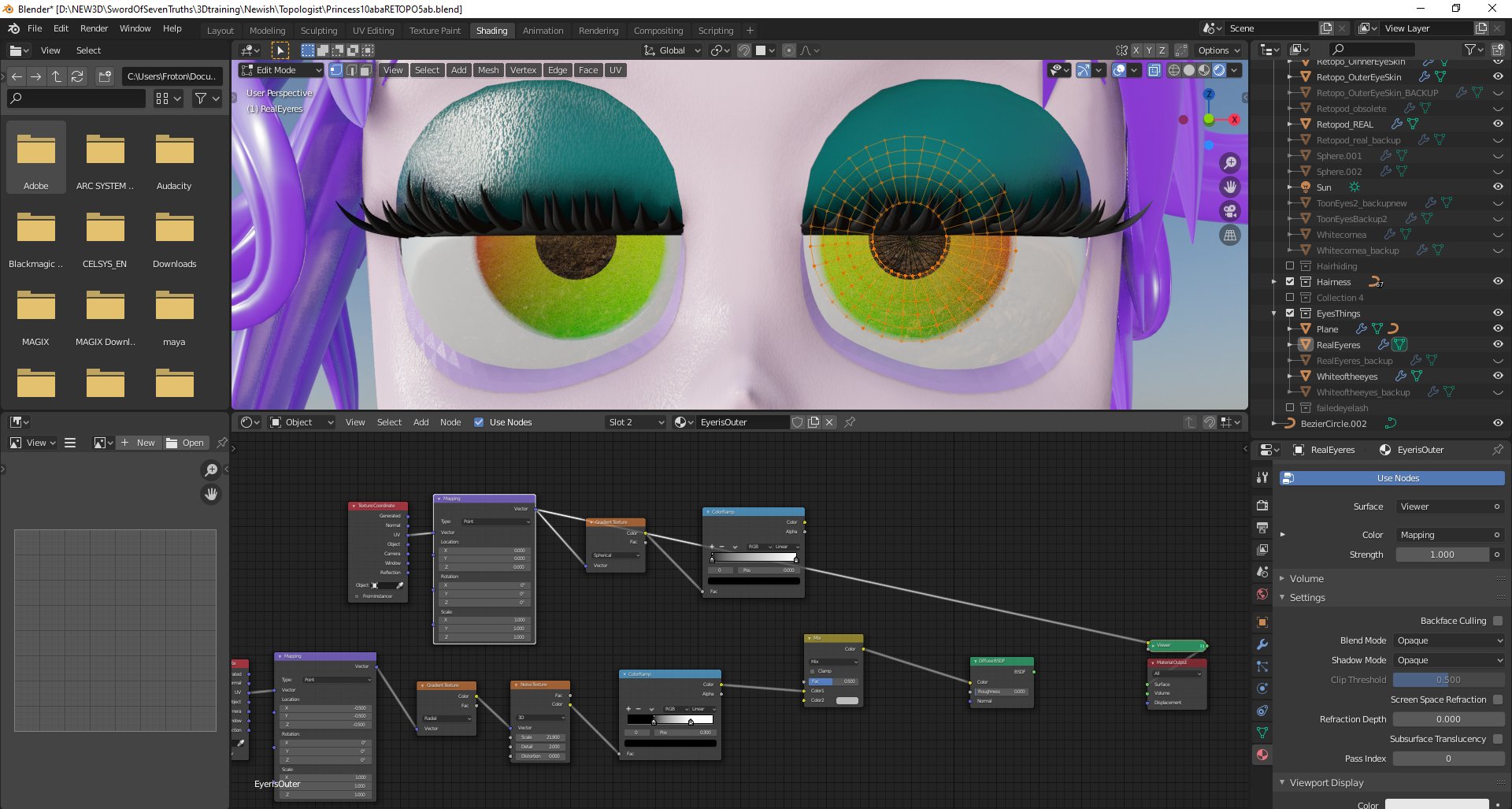Screen dimensions: 1512x809
Task: Switch viewport to material preview shading
Action: [x=1204, y=70]
